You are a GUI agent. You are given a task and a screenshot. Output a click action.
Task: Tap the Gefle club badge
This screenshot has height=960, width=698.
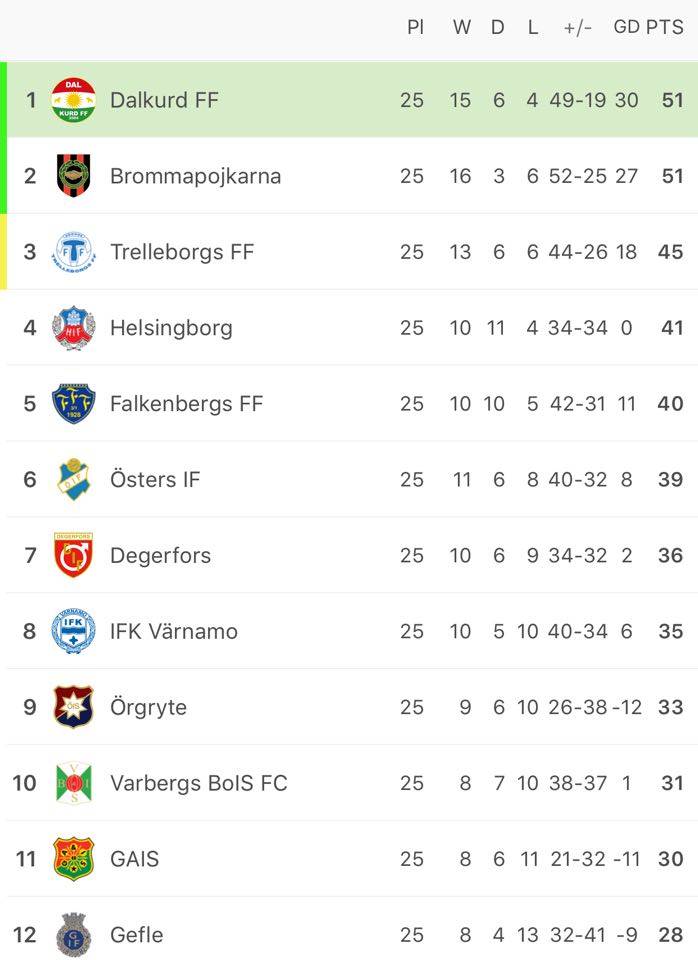click(x=73, y=935)
